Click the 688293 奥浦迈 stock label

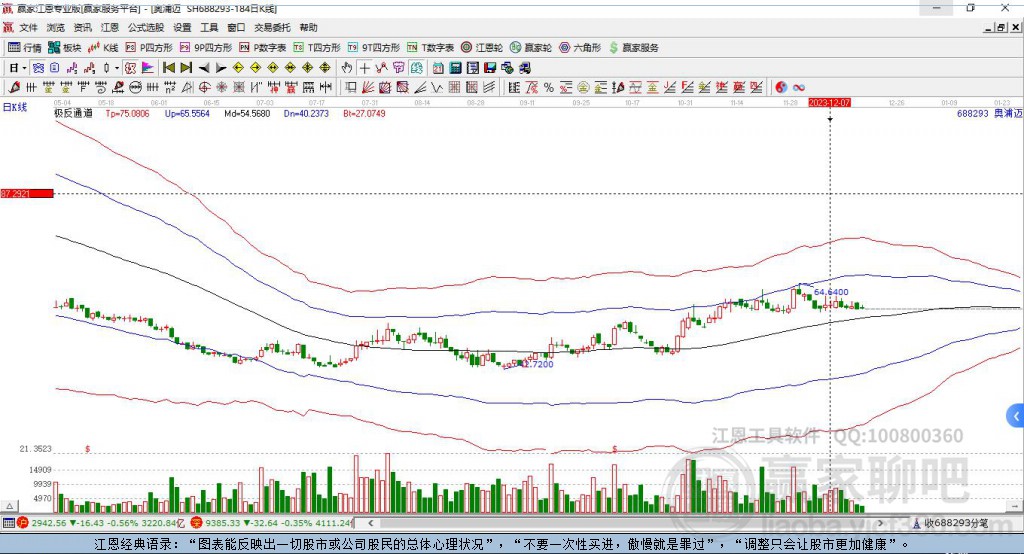click(988, 114)
